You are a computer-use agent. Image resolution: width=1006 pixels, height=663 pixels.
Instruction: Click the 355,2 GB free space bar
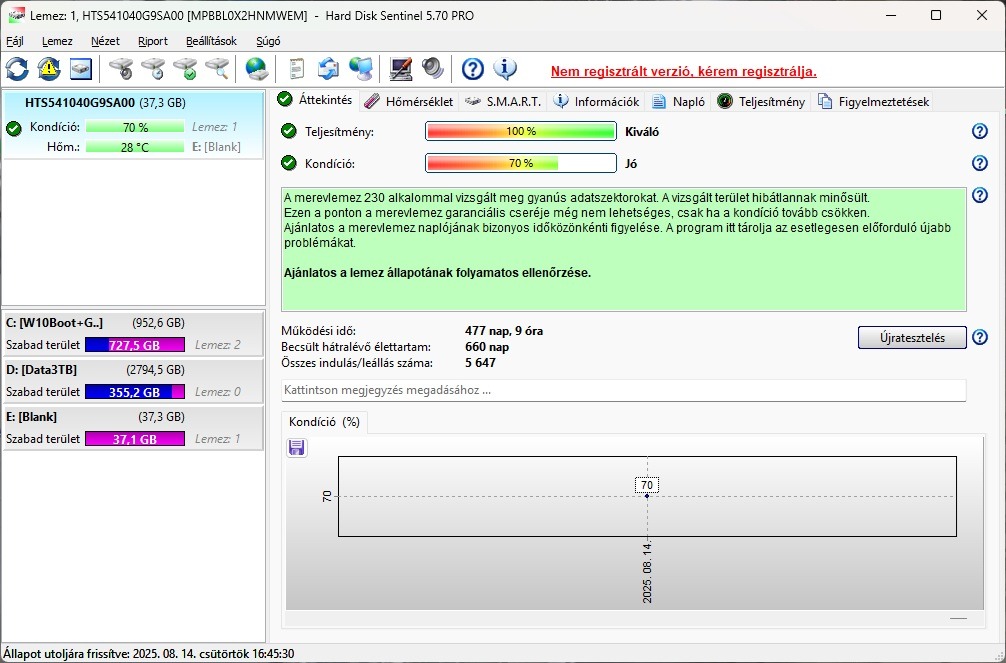pos(135,392)
